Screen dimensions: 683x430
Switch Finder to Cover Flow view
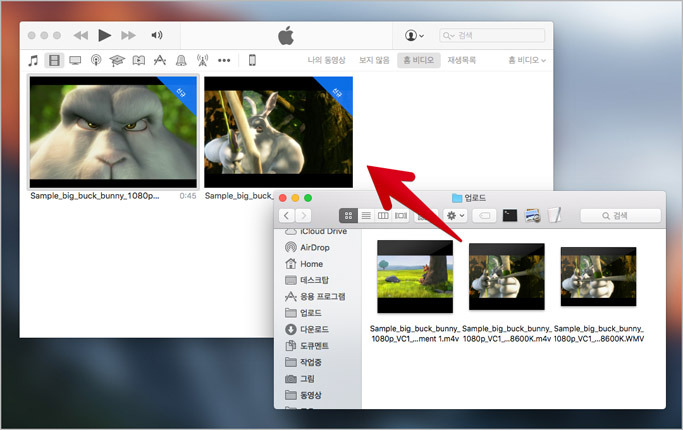(x=400, y=216)
